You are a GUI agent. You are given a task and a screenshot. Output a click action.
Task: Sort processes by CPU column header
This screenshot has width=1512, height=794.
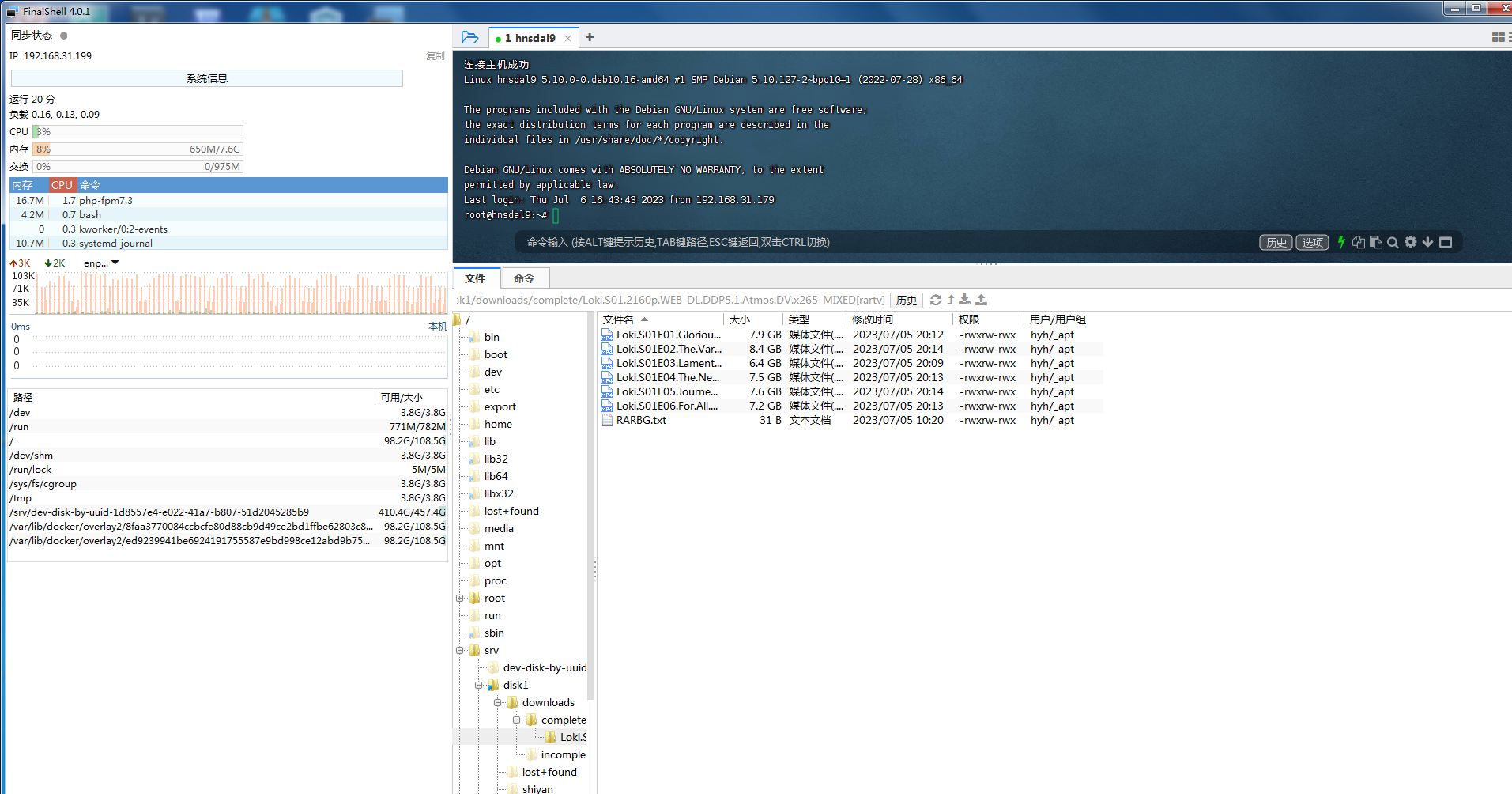[62, 185]
